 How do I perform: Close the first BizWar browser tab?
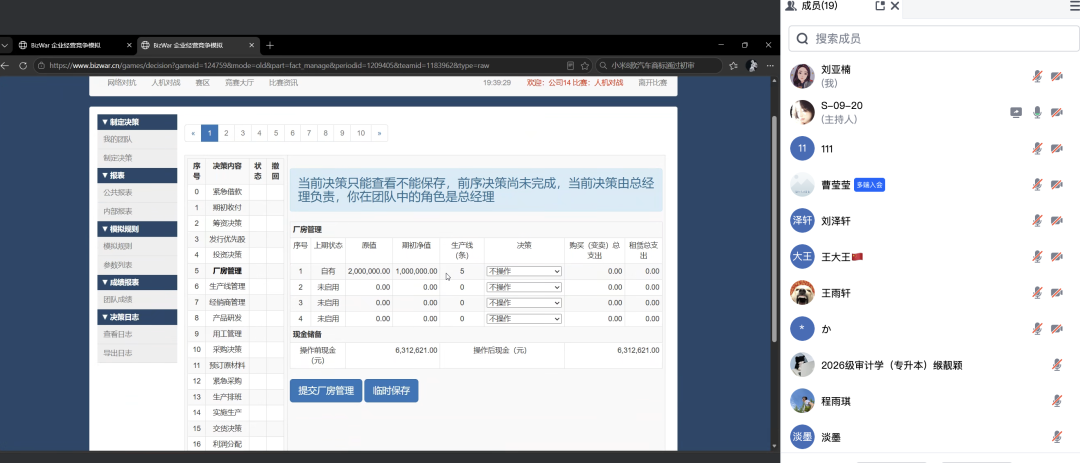[x=129, y=45]
